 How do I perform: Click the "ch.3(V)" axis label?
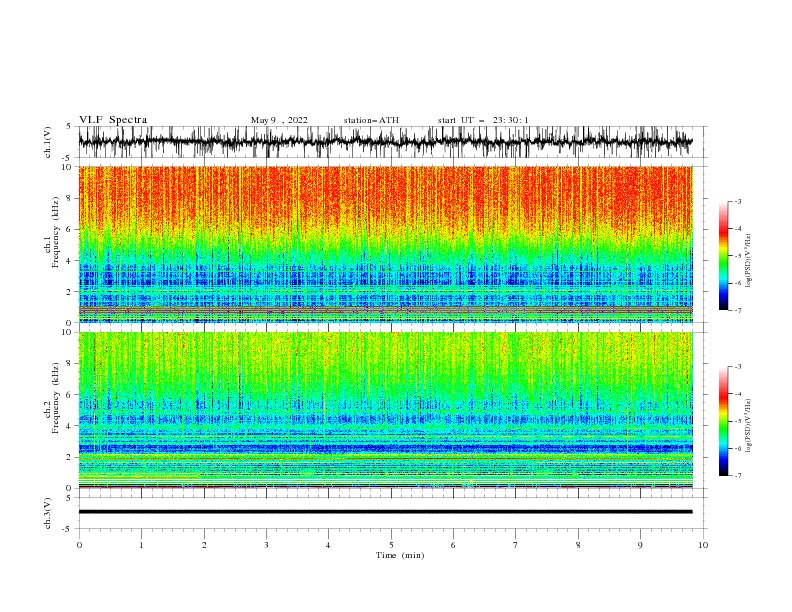coord(48,513)
